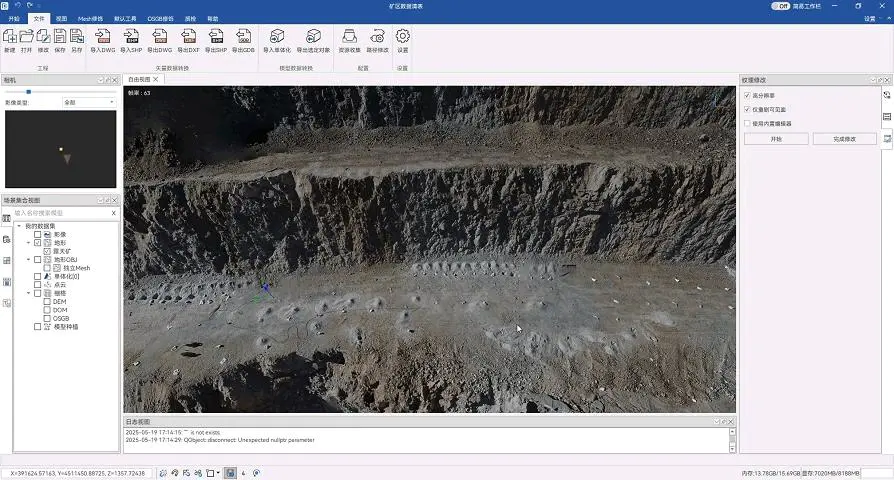This screenshot has width=894, height=480.
Task: Collapse the 栅格 tree node
Action: pos(28,293)
